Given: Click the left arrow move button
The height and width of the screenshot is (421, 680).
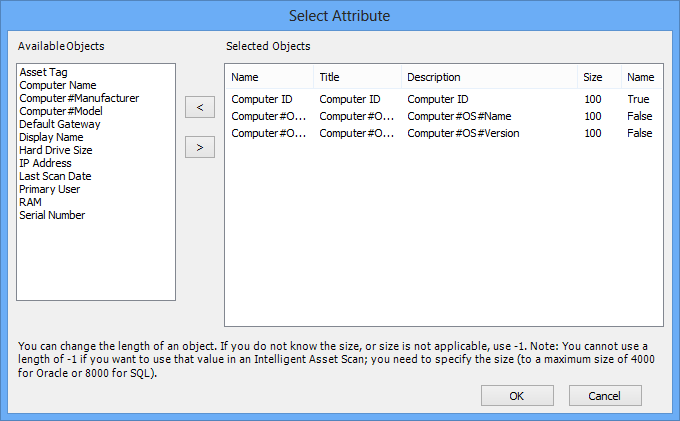Looking at the screenshot, I should pos(200,107).
